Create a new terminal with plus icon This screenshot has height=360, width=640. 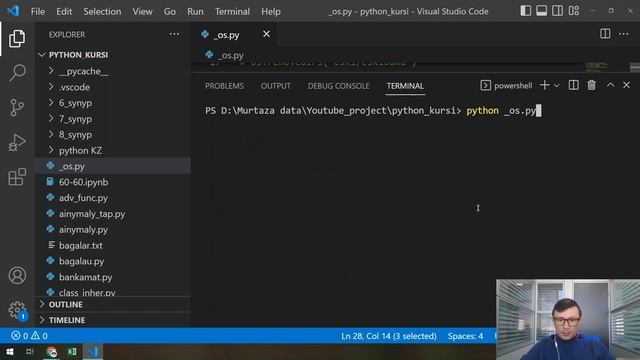544,85
